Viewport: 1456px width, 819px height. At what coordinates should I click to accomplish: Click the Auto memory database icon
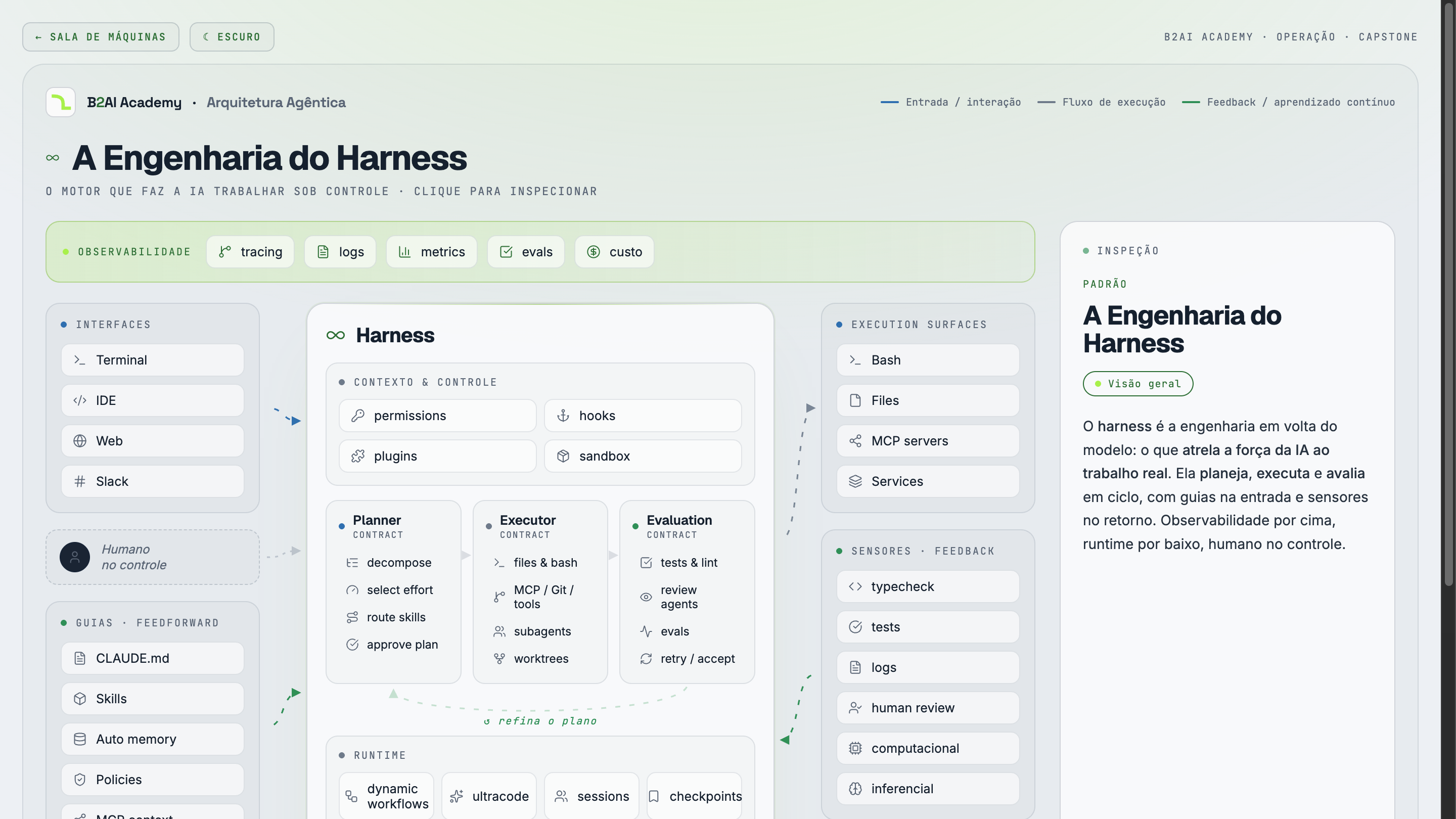[x=80, y=739]
